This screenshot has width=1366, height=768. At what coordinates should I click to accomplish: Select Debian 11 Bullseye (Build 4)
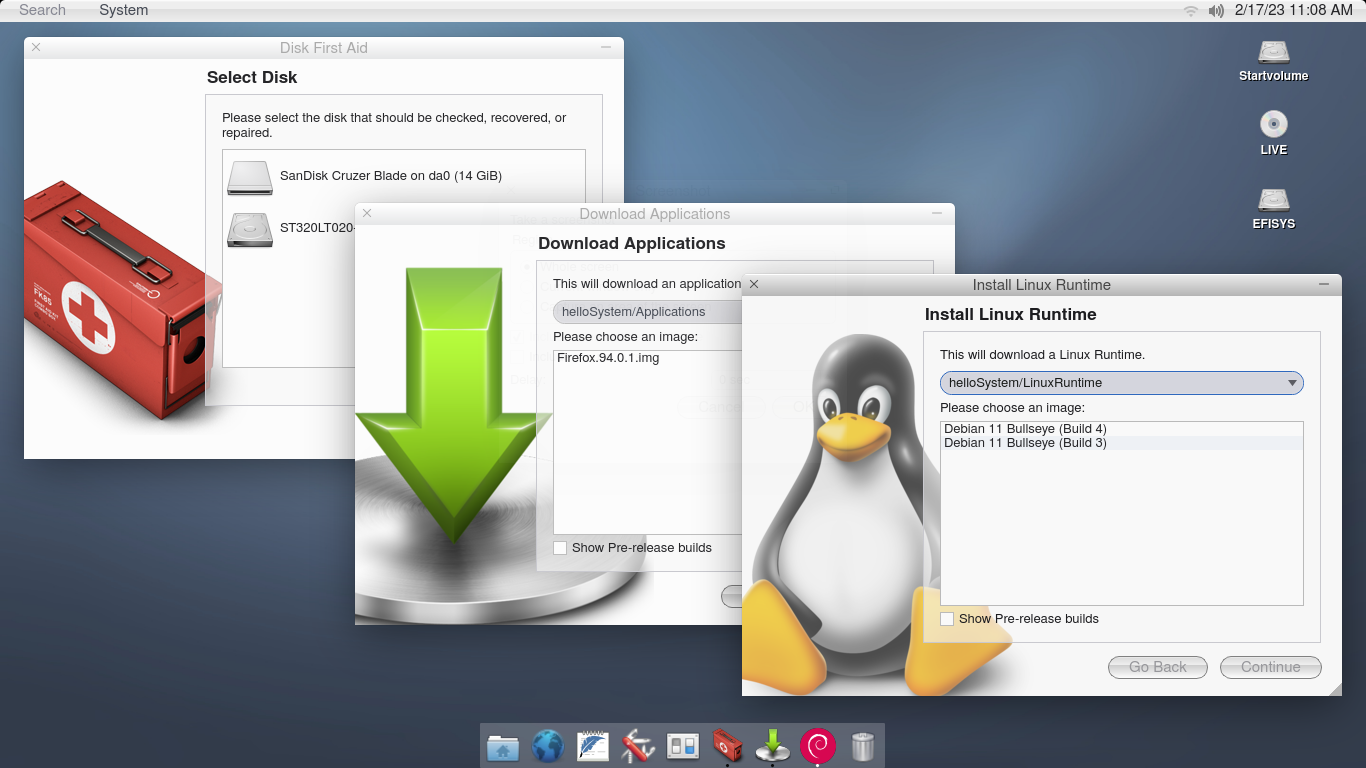point(1122,429)
